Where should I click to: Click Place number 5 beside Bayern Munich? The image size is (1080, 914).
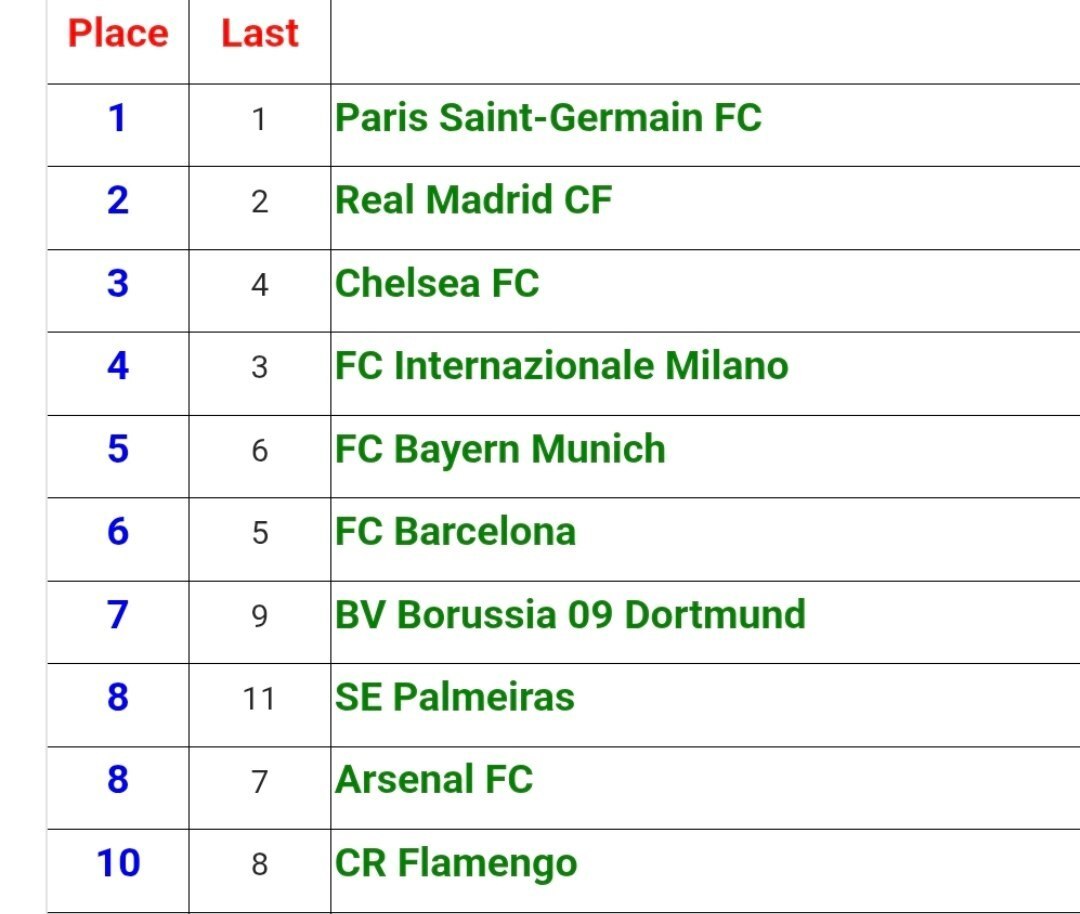[x=118, y=449]
